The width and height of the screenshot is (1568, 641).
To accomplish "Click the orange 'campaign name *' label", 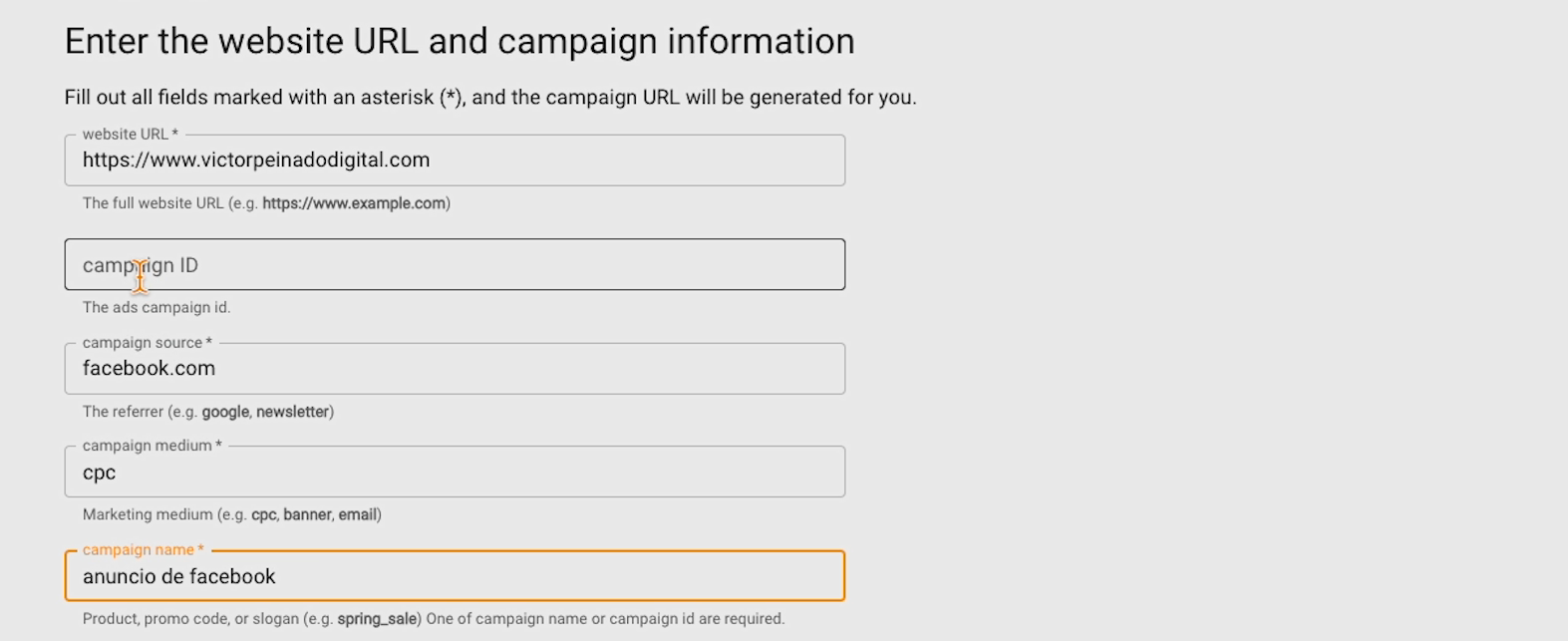I will (x=143, y=549).
